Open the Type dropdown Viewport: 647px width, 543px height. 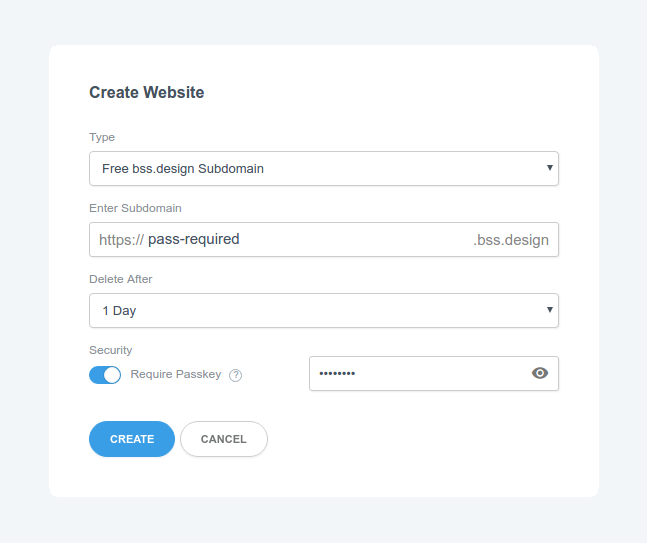(x=324, y=168)
